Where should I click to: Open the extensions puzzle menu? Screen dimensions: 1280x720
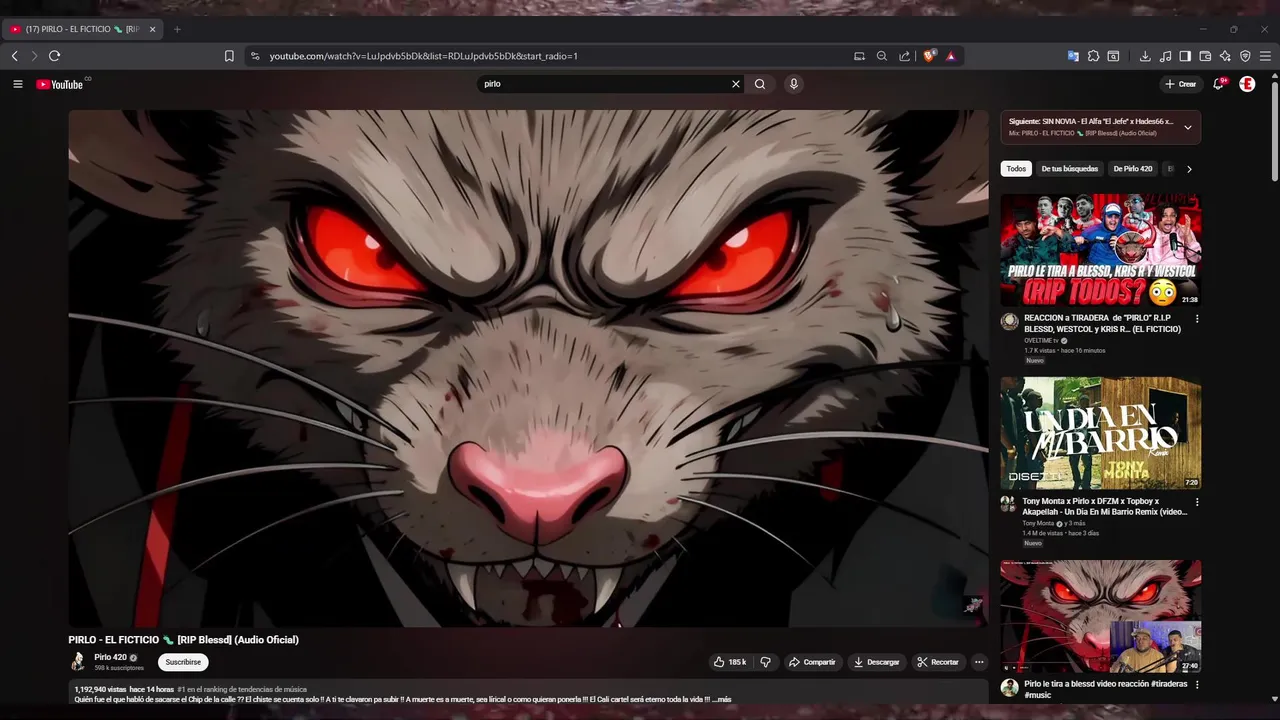click(1093, 56)
